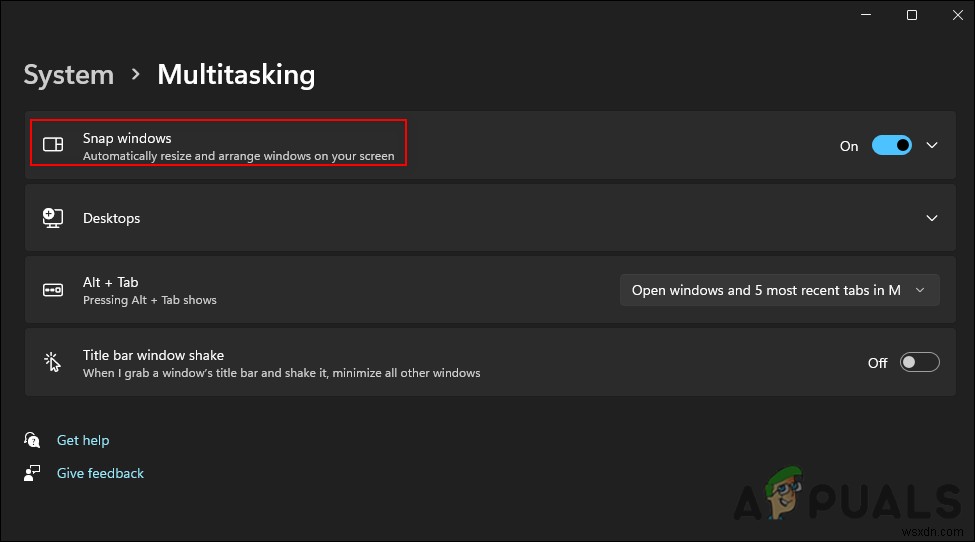Open the Get help link
975x542 pixels.
coord(83,440)
